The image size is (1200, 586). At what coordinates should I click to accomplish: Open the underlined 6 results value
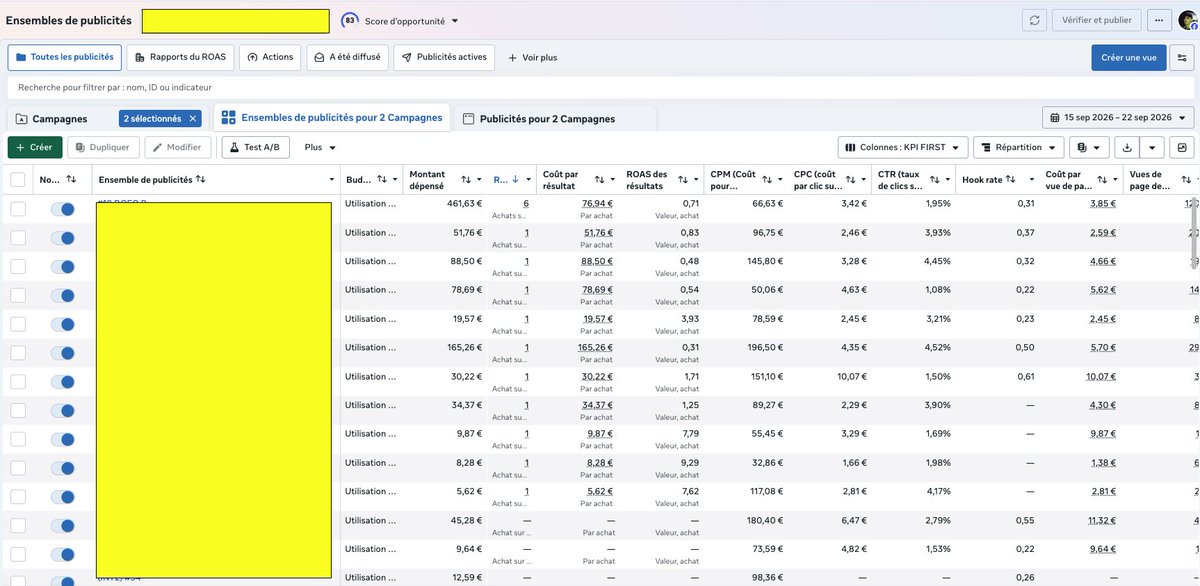click(x=526, y=203)
